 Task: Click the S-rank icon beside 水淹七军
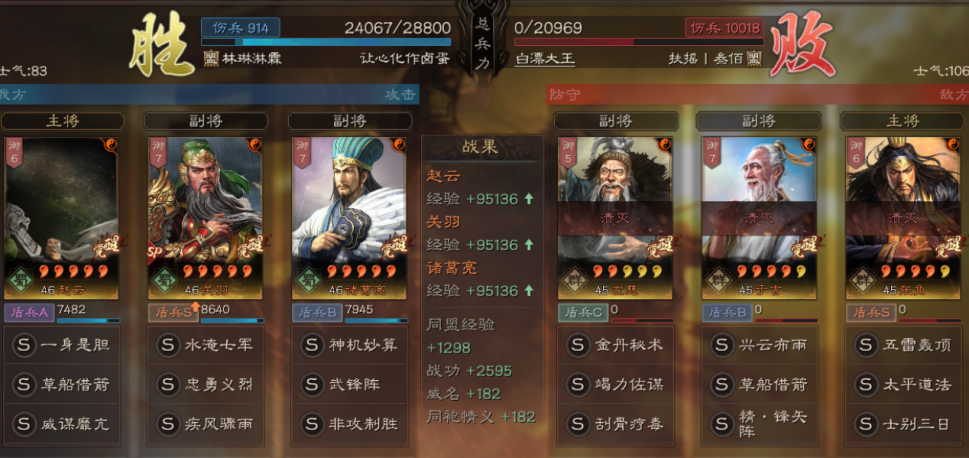tap(167, 344)
